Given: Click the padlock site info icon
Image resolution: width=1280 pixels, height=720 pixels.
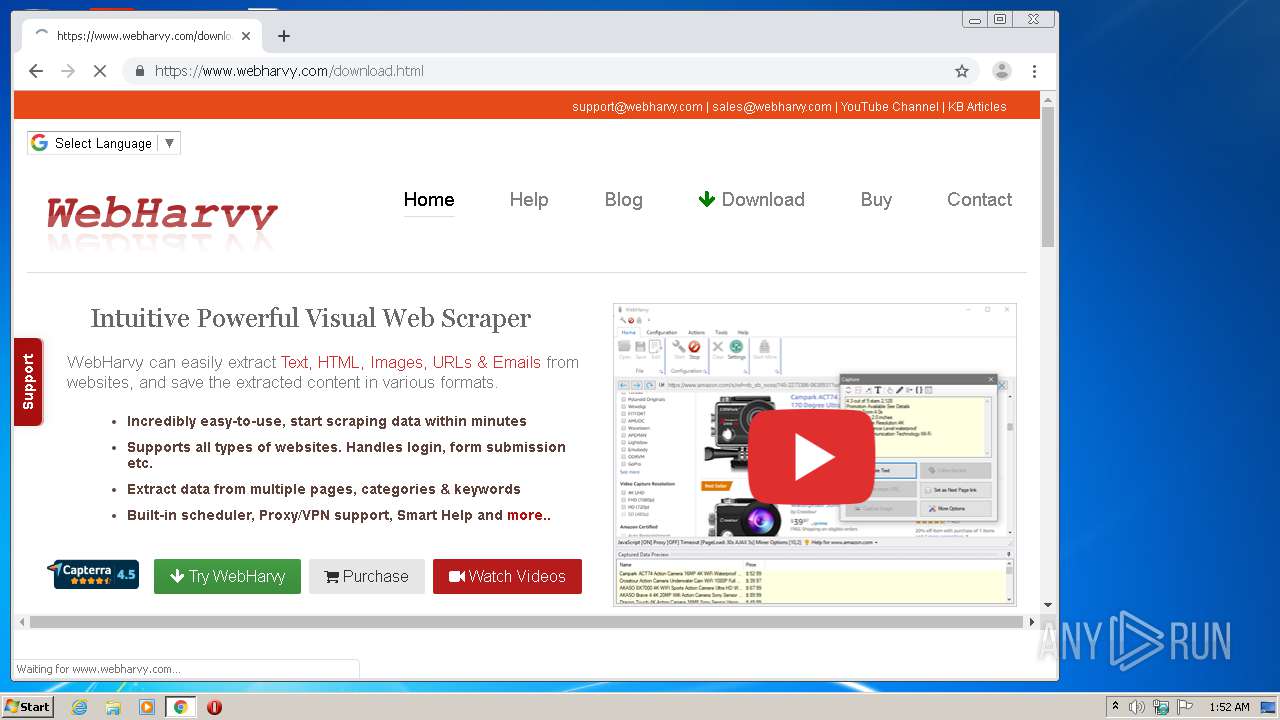Looking at the screenshot, I should [139, 71].
